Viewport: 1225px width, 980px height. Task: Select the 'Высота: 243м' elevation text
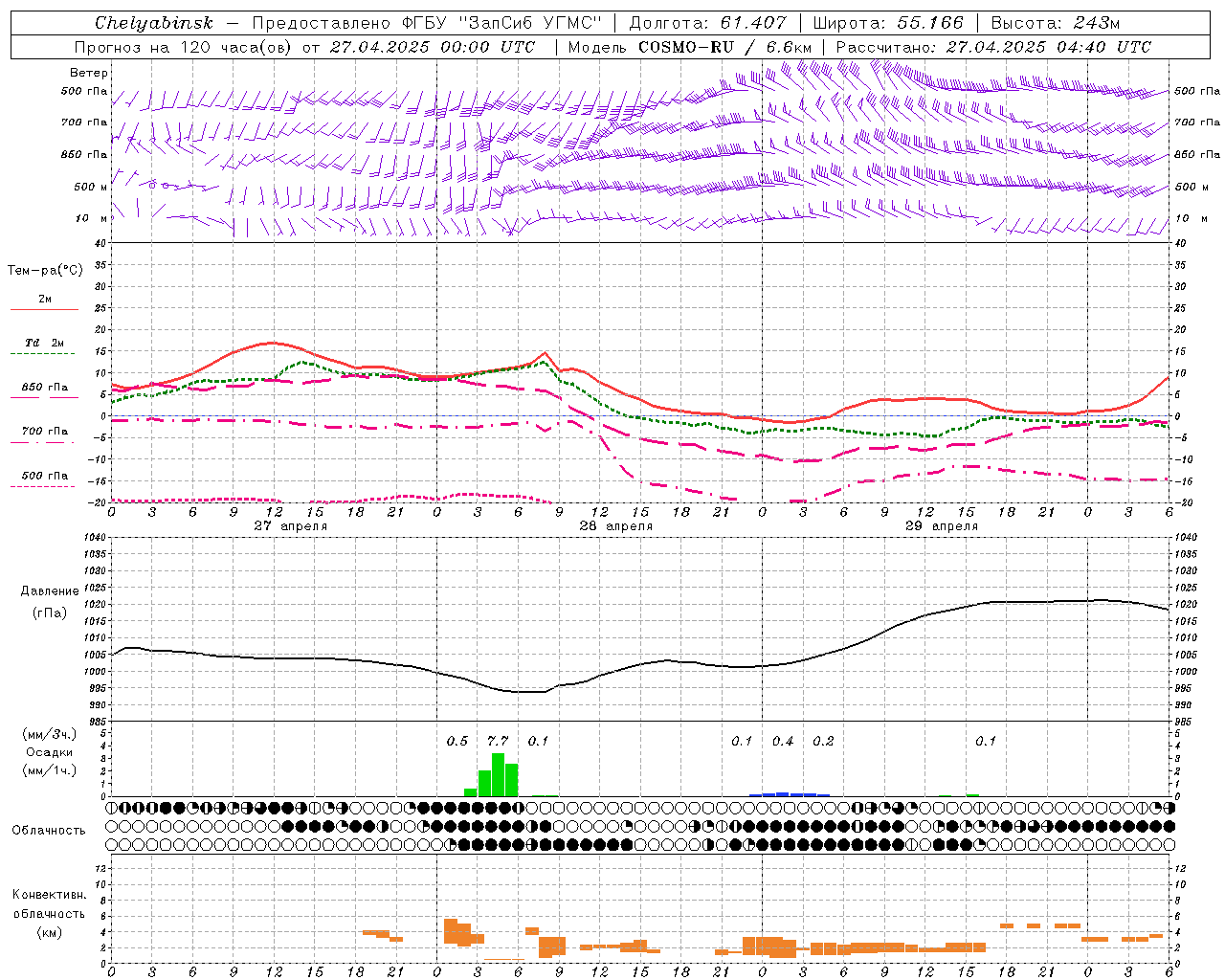1055,23
